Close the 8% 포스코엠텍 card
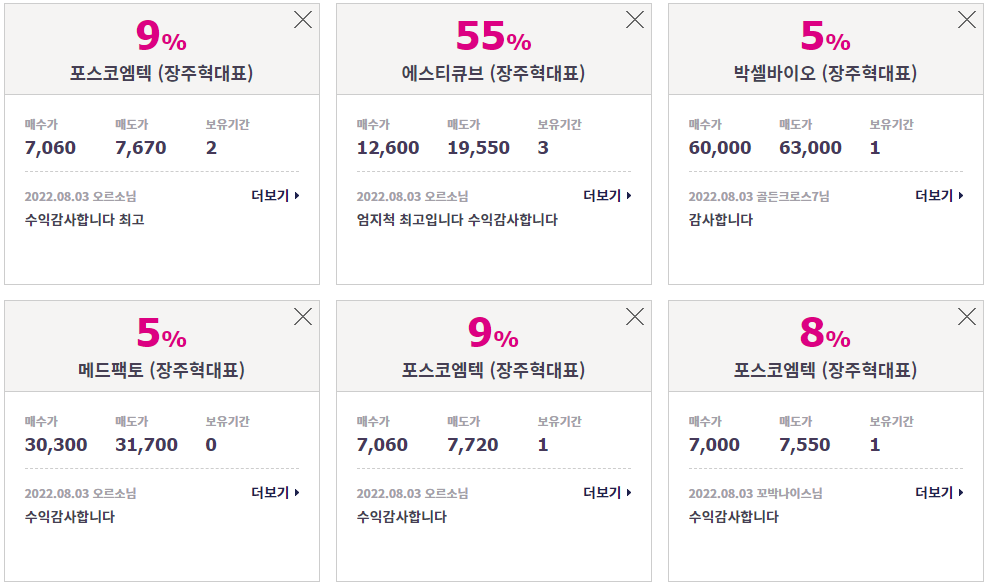The height and width of the screenshot is (585, 987). click(x=966, y=317)
